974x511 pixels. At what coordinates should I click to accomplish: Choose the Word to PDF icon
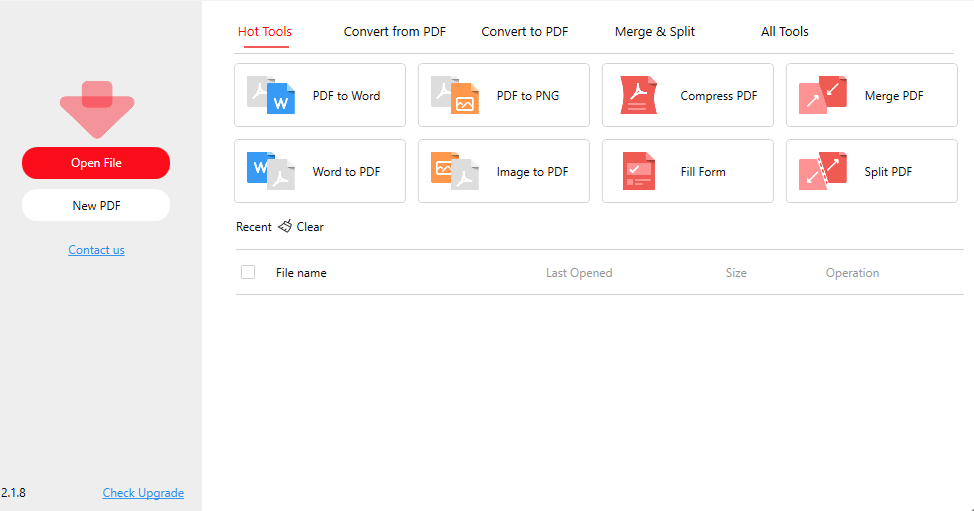272,171
